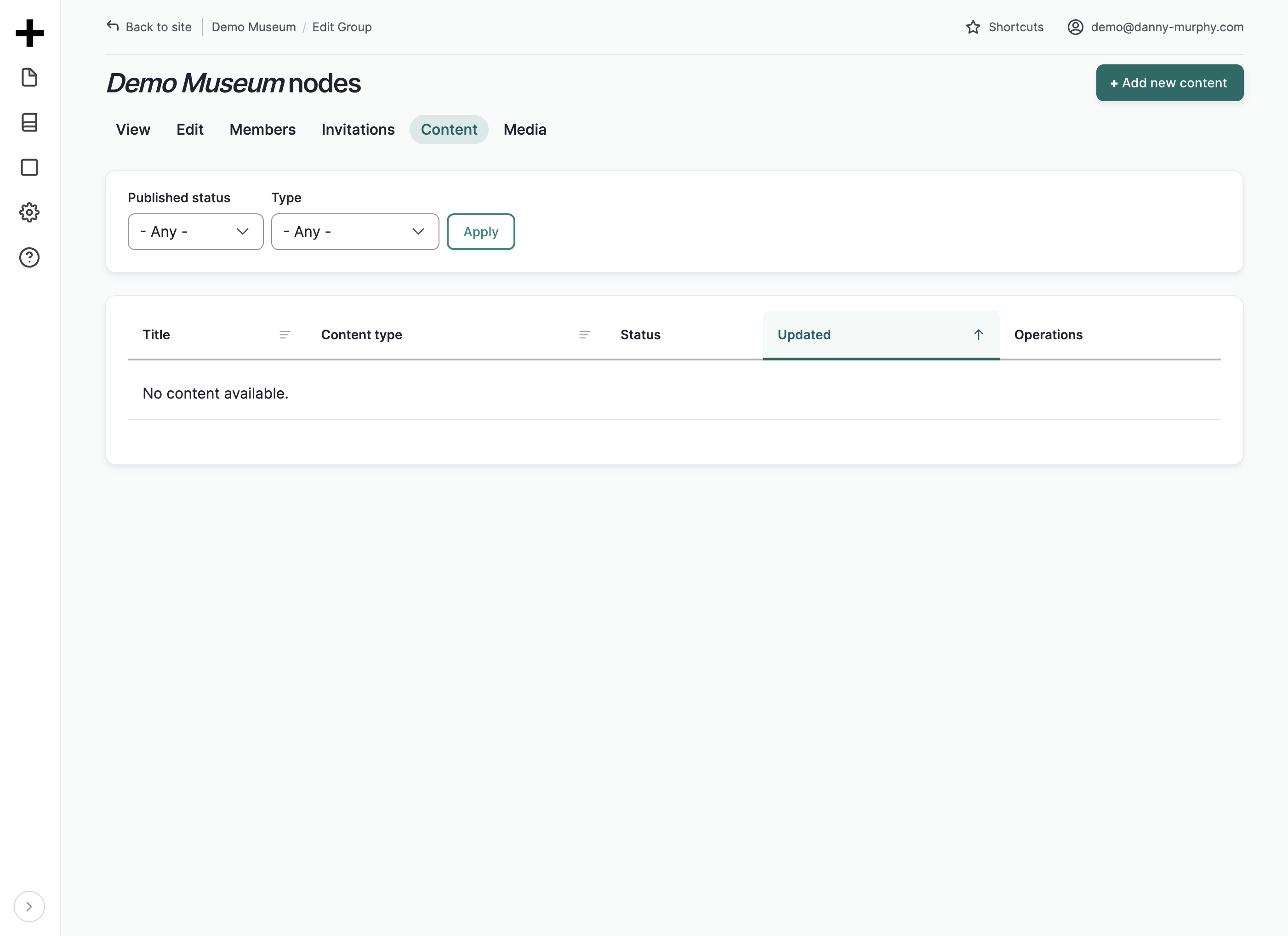1288x936 pixels.
Task: Click the Updated ascending sort arrow
Action: (x=979, y=335)
